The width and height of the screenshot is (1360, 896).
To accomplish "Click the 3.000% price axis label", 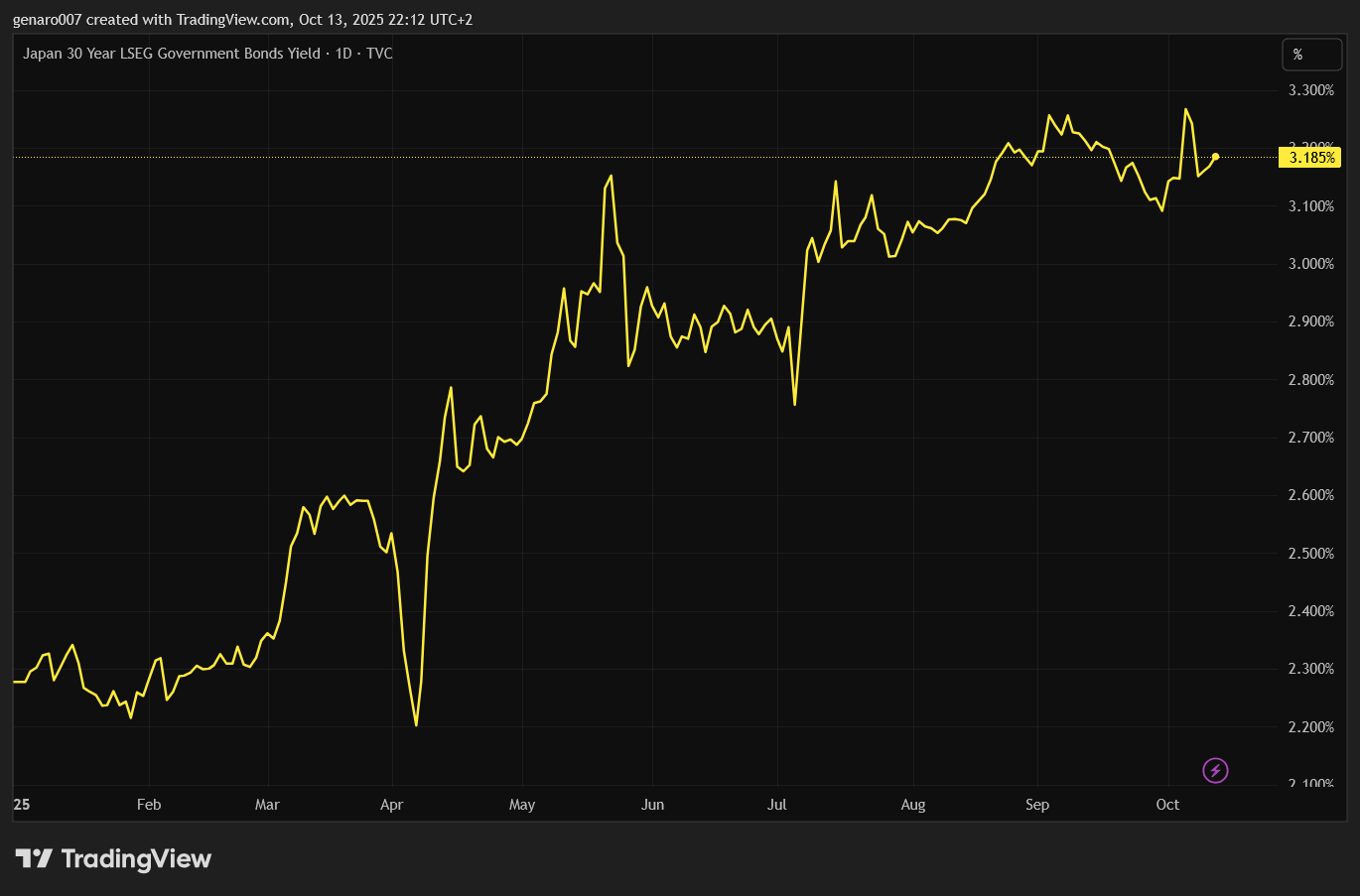I will click(x=1310, y=264).
